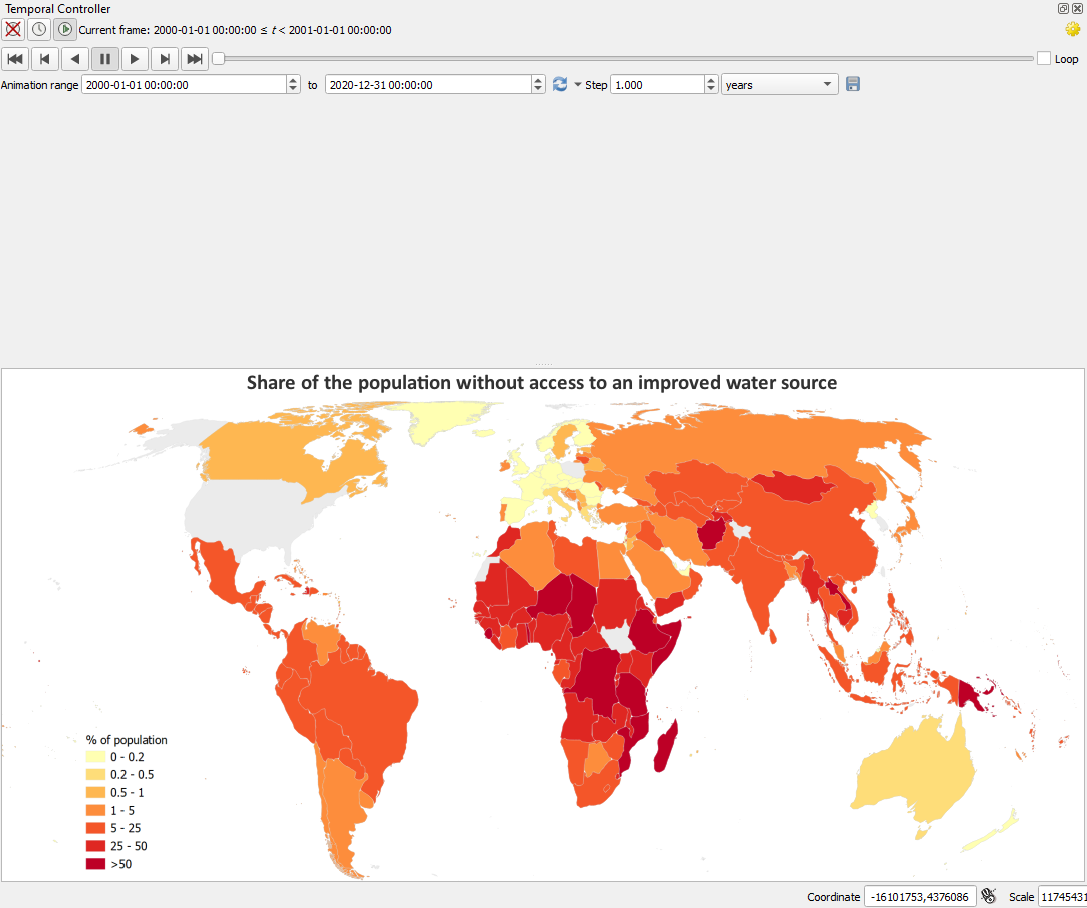The image size is (1087, 908).
Task: Close the Temporal Controller panel
Action: [x=1077, y=8]
